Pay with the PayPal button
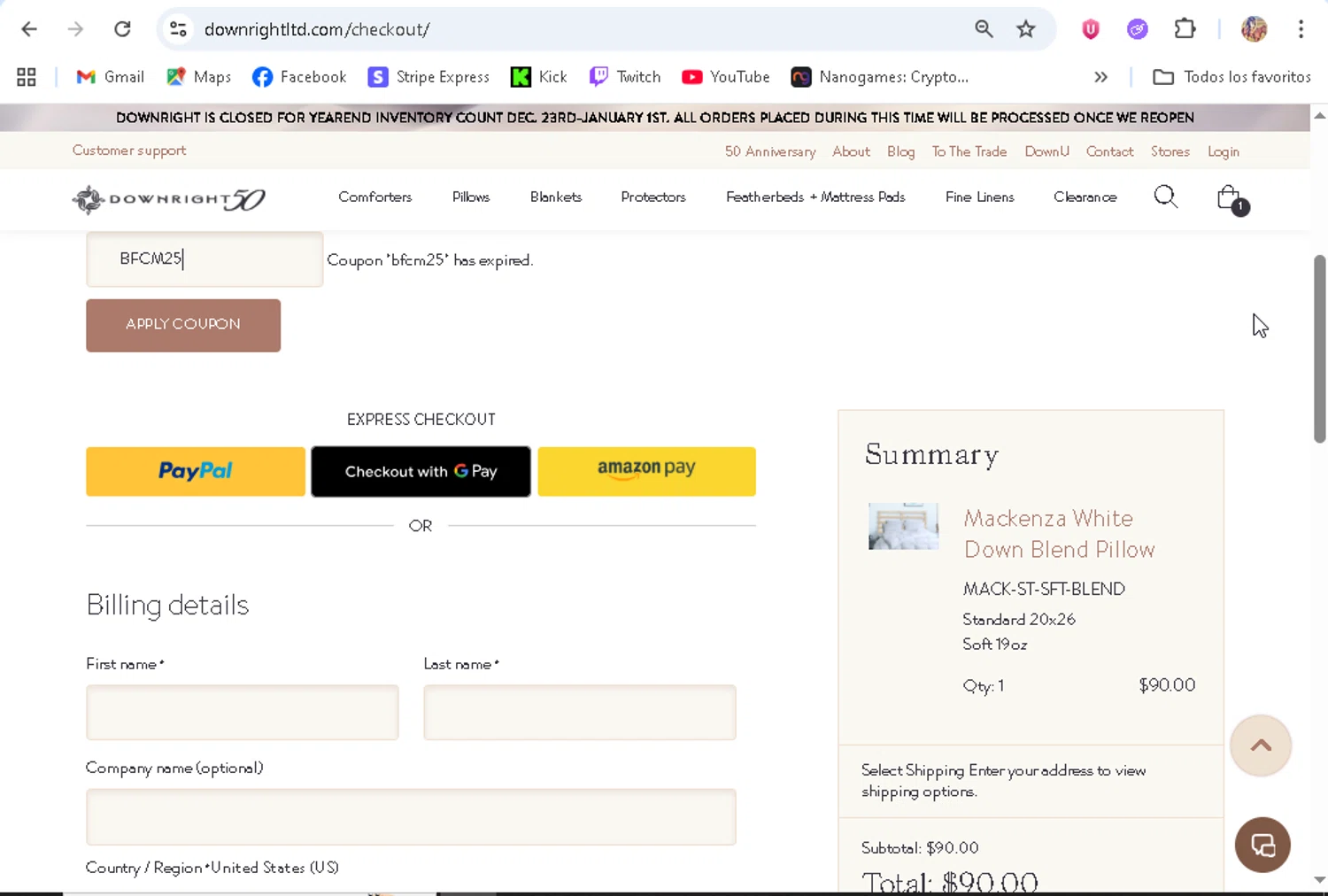Viewport: 1328px width, 896px height. tap(196, 471)
